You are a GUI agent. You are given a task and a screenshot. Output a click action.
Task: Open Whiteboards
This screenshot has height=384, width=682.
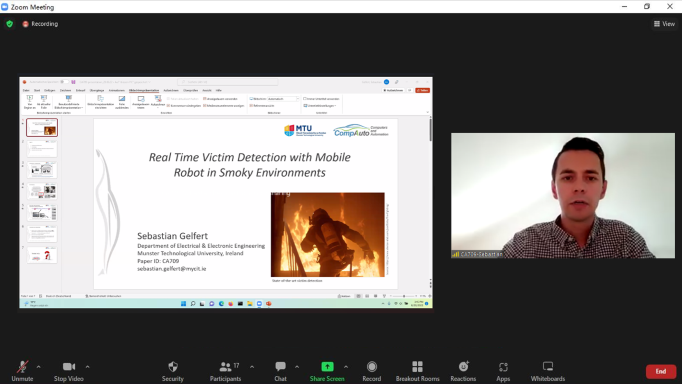pyautogui.click(x=548, y=371)
